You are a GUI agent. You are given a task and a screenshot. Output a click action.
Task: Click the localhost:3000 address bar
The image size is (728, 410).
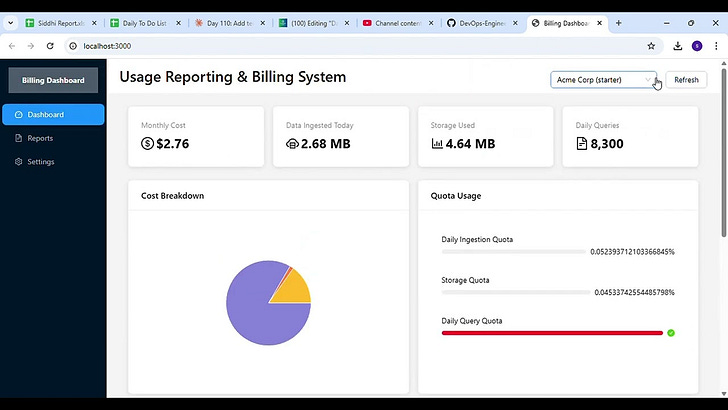tap(362, 46)
